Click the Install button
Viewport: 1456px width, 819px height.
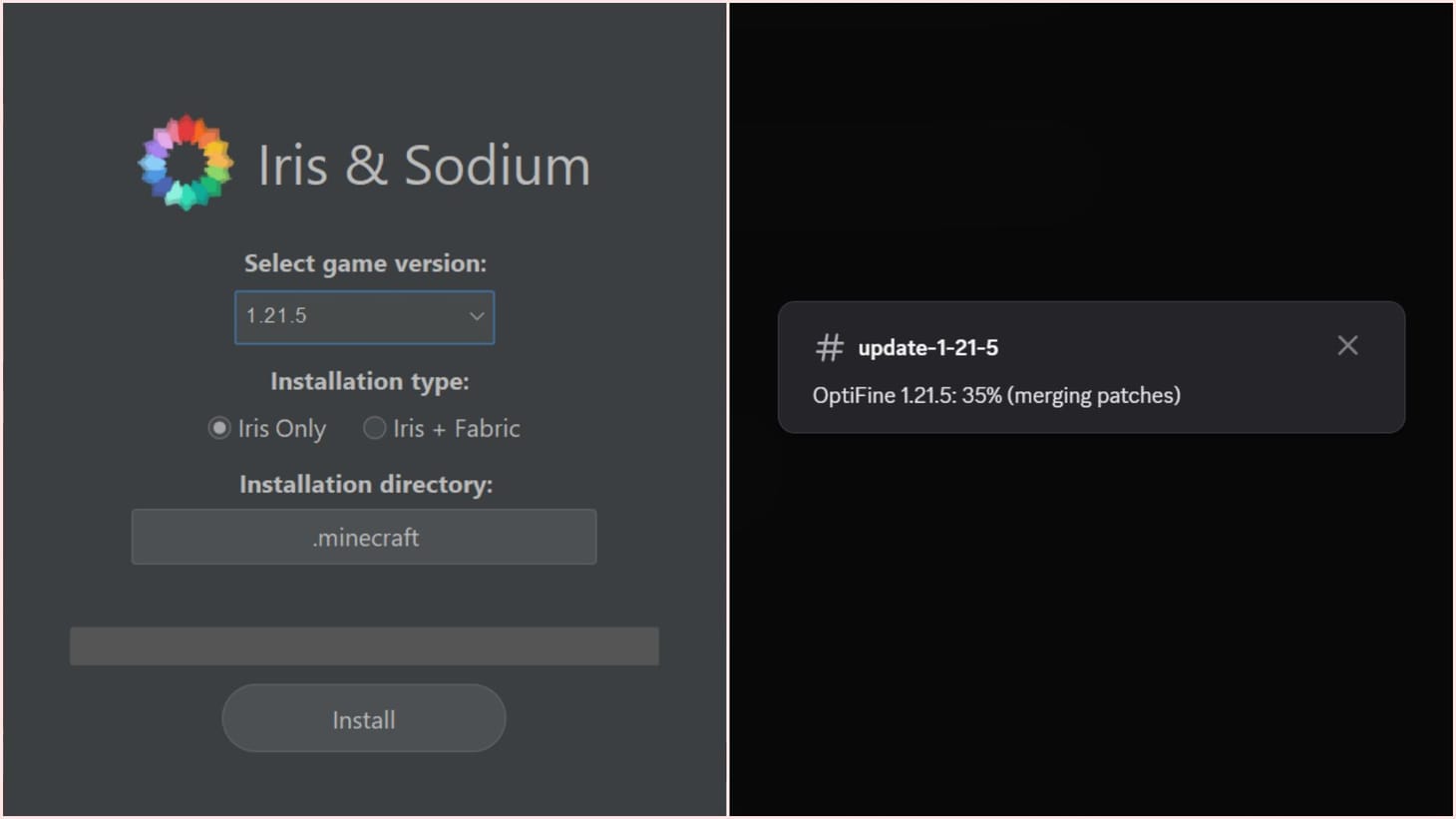pyautogui.click(x=363, y=718)
